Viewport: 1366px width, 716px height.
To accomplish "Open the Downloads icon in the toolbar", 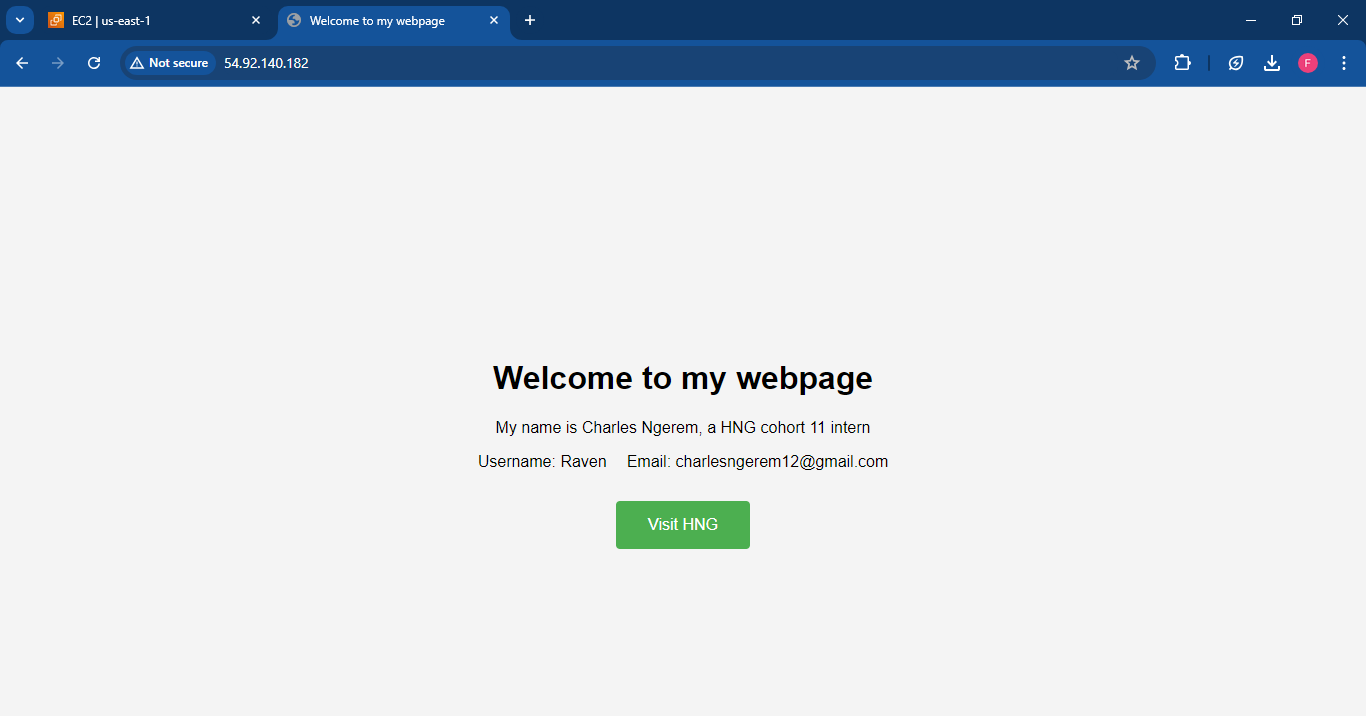I will pyautogui.click(x=1272, y=62).
